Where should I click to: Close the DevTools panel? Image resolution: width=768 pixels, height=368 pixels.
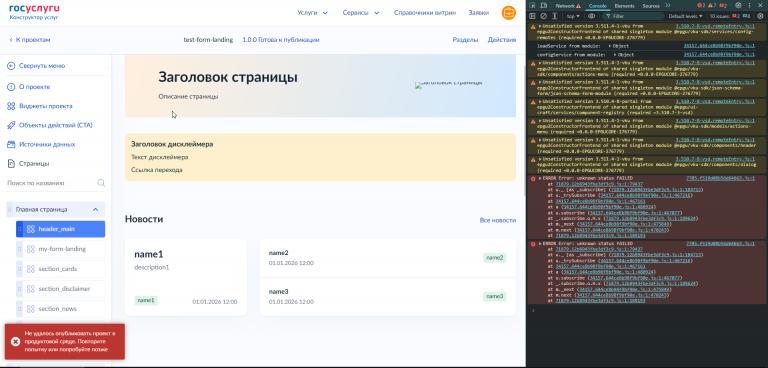761,5
